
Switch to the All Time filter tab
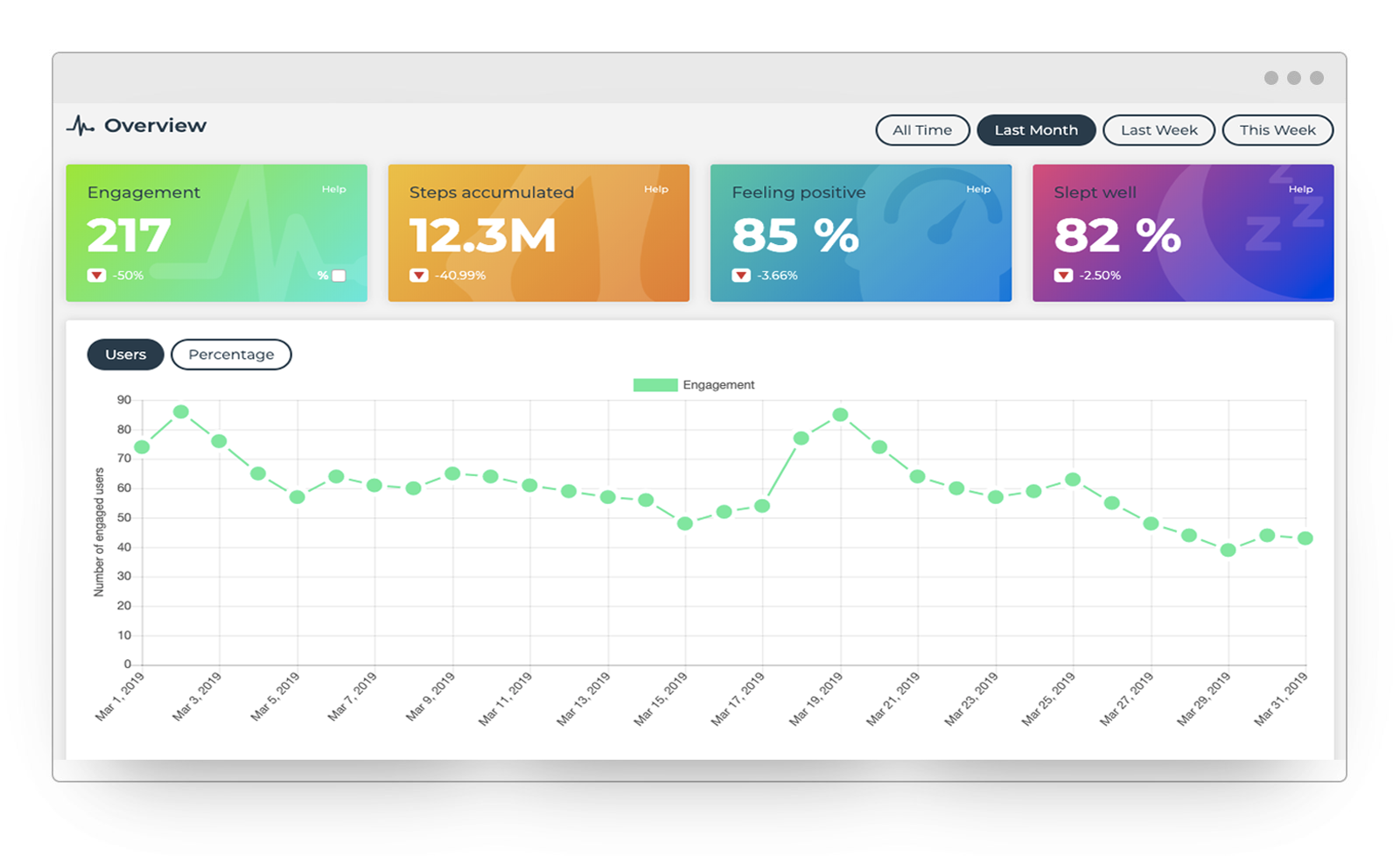922,130
